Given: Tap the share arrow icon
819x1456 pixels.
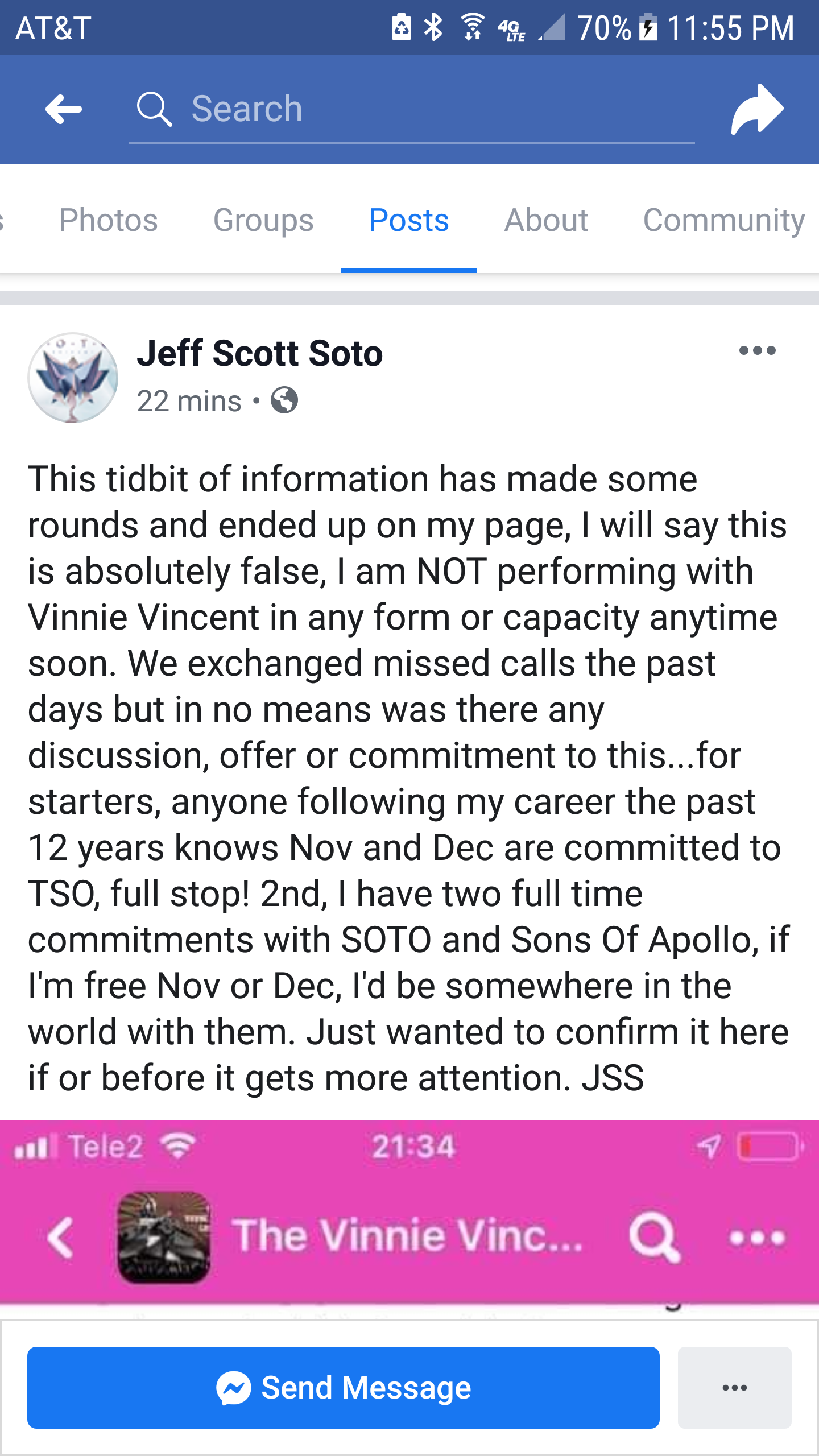Looking at the screenshot, I should pyautogui.click(x=757, y=109).
